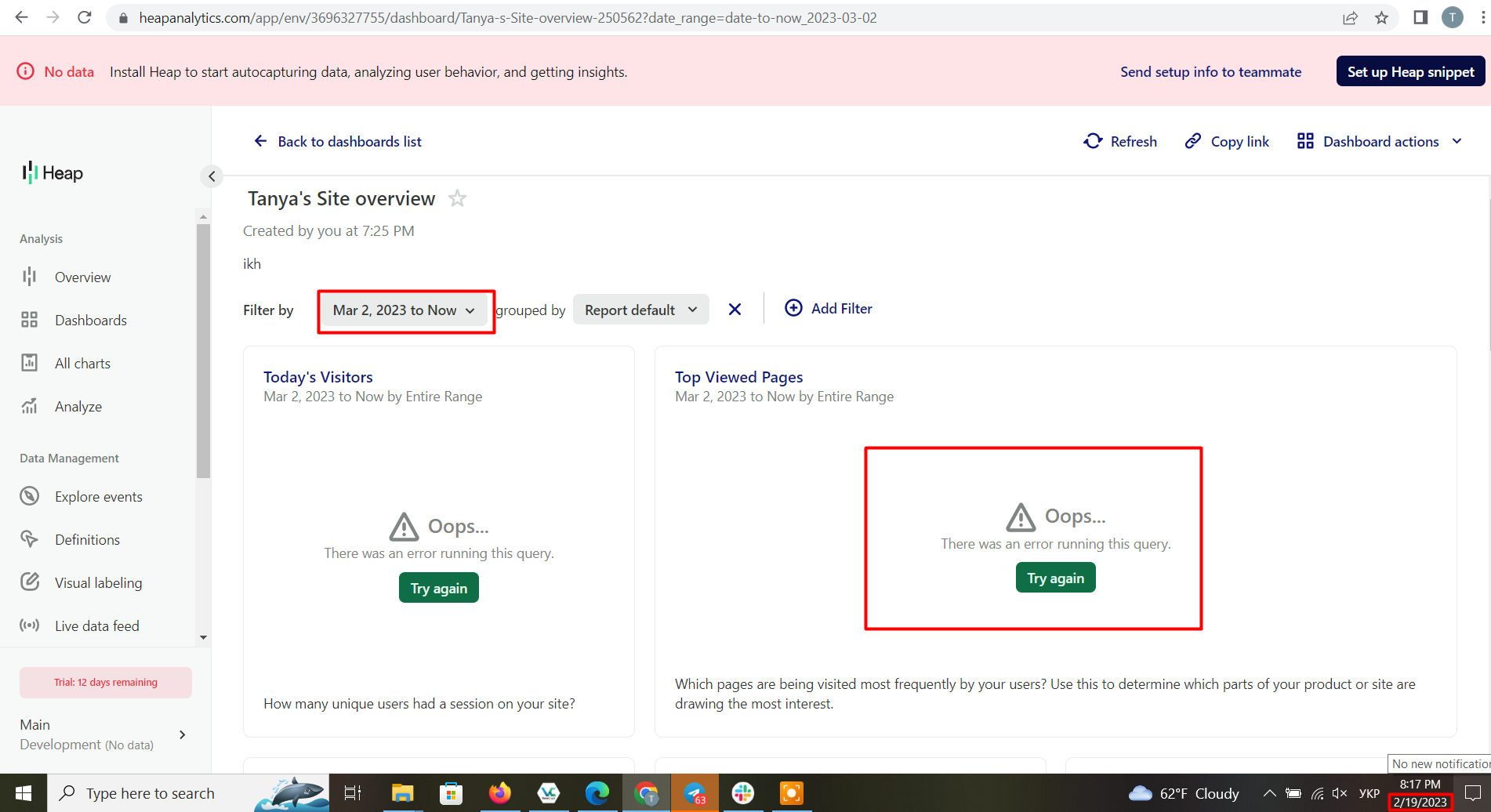Viewport: 1491px width, 812px height.
Task: Open Slack from the taskbar
Action: (x=742, y=793)
